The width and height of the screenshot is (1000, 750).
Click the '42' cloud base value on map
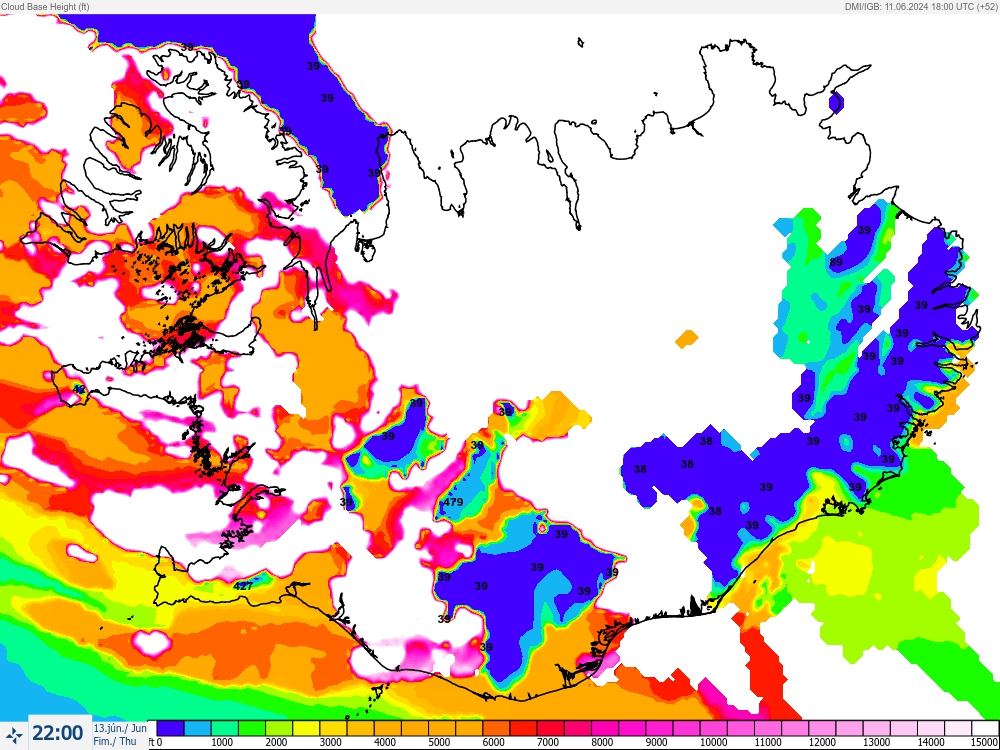[79, 389]
